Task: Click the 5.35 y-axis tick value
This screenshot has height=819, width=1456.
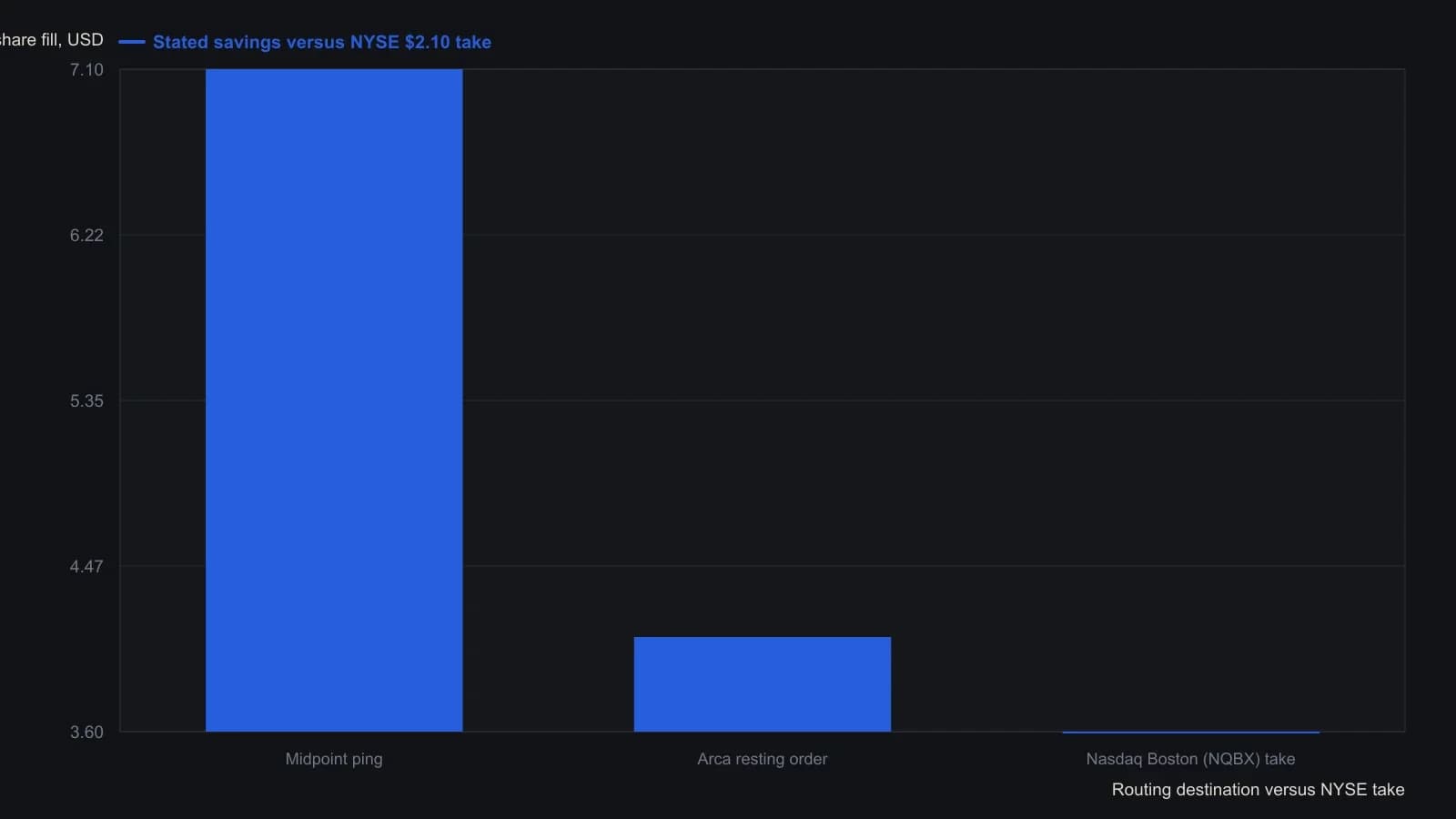Action: (x=86, y=401)
